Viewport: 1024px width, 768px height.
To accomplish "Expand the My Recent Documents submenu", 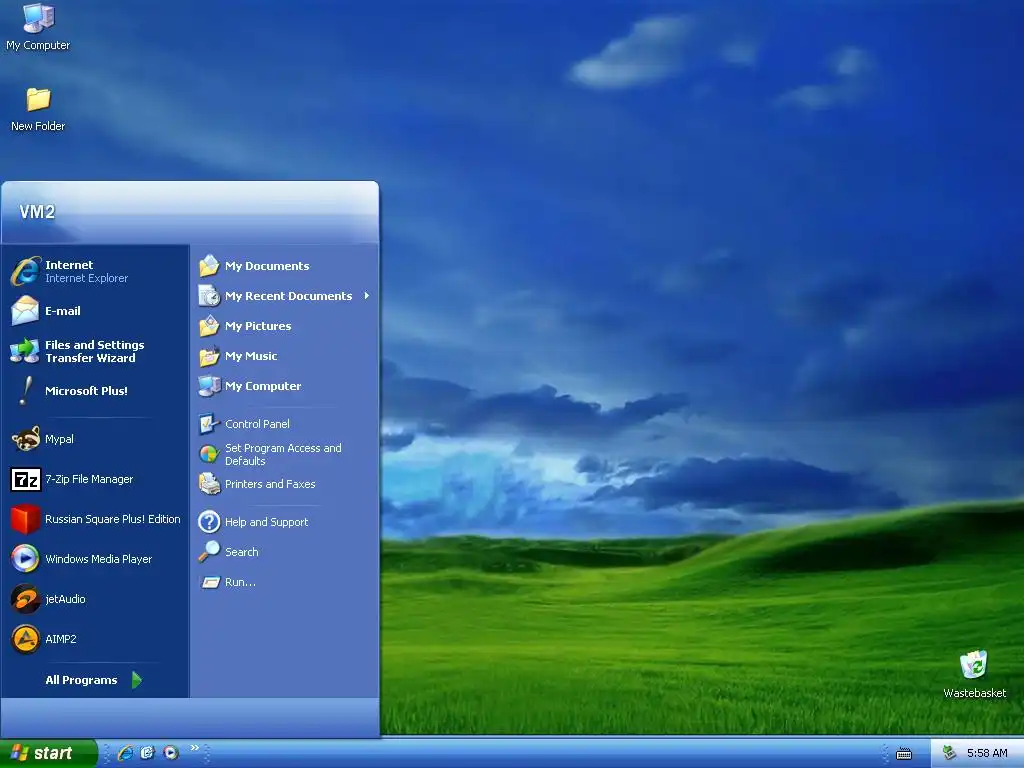I will click(x=285, y=296).
